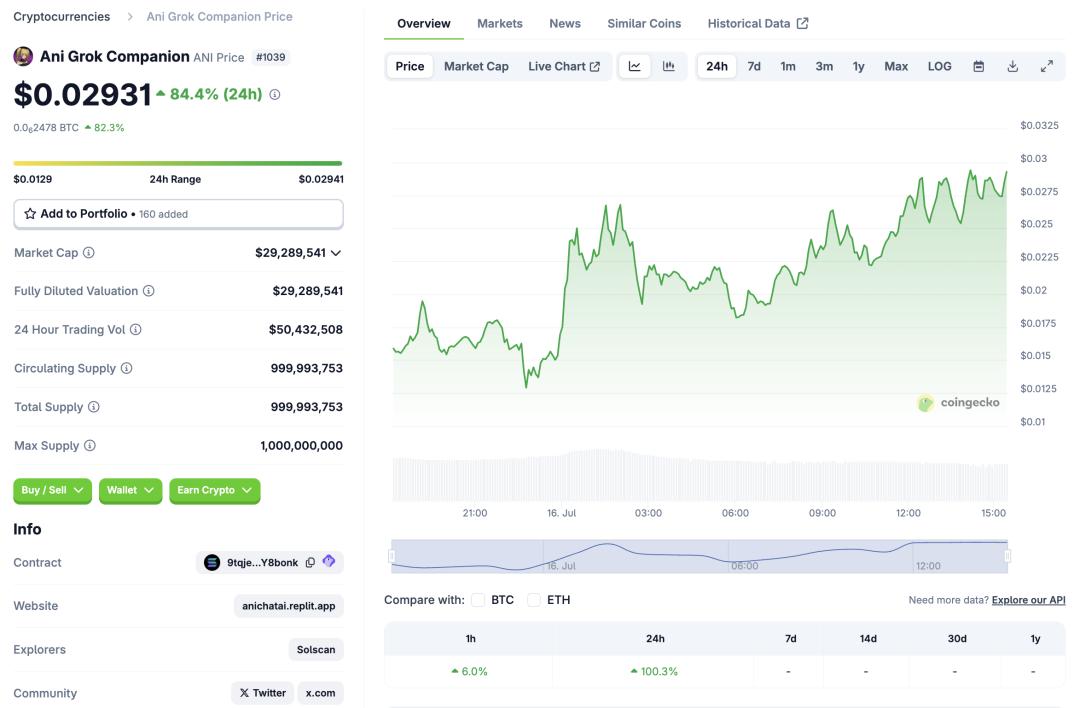Expand Market Cap value chevron
The width and height of the screenshot is (1080, 708).
pos(335,253)
